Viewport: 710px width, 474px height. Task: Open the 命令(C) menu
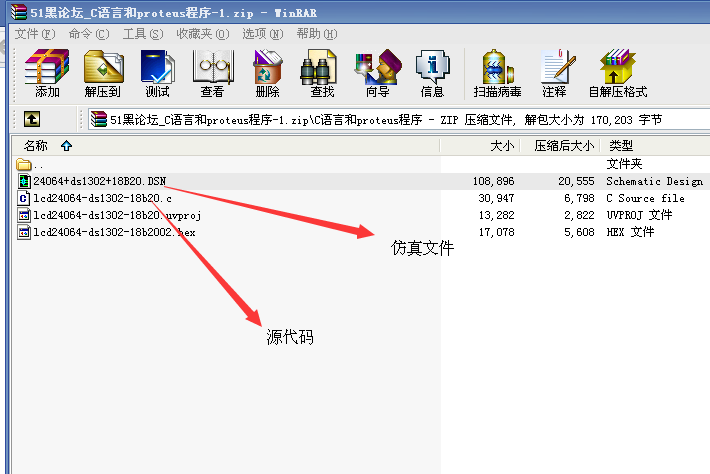coord(89,34)
